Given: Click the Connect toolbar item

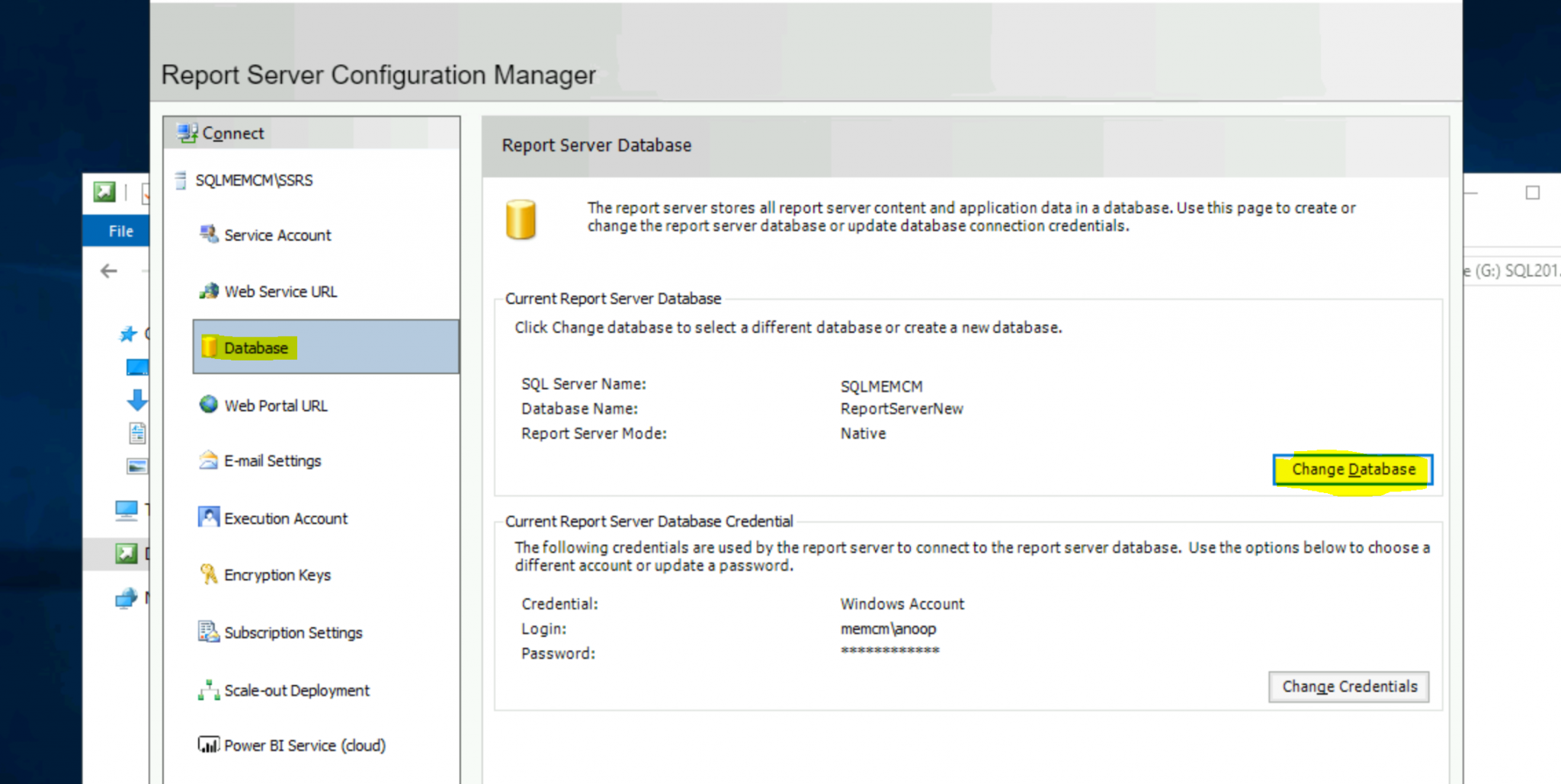Looking at the screenshot, I should coord(232,133).
